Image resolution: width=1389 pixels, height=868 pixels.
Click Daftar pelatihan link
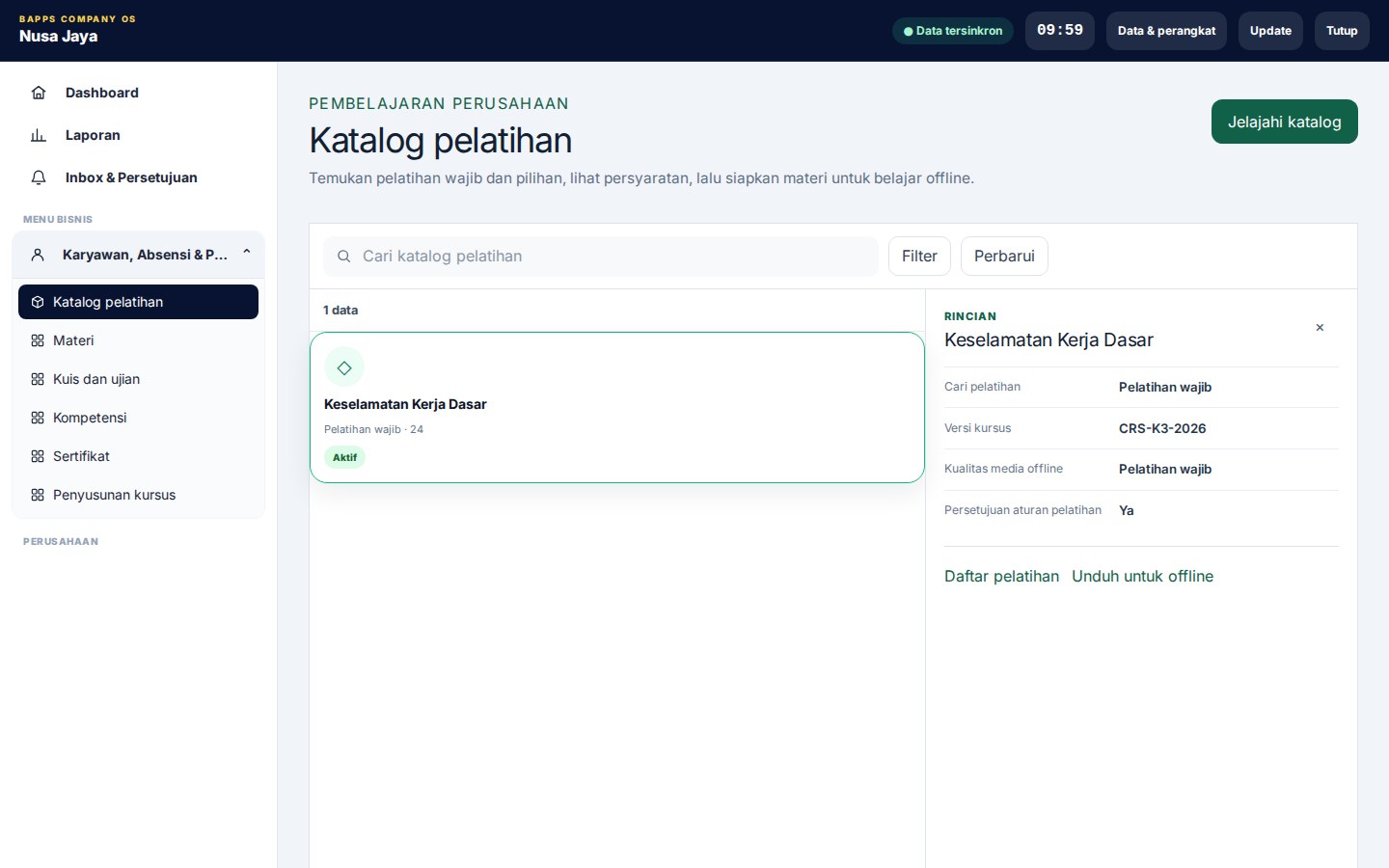point(1001,576)
